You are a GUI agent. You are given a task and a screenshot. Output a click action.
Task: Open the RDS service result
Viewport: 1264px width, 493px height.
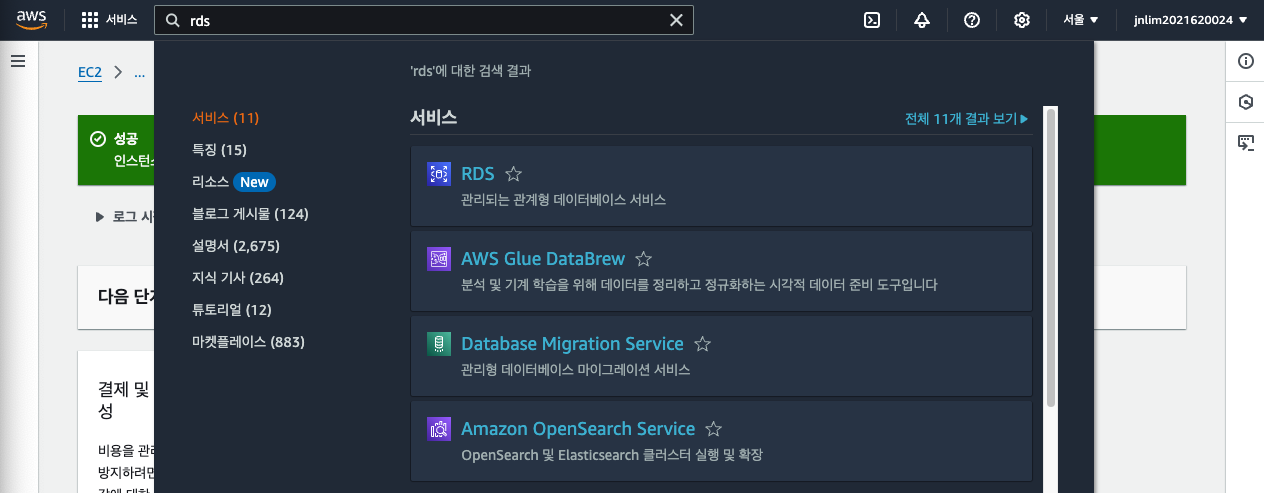point(478,174)
